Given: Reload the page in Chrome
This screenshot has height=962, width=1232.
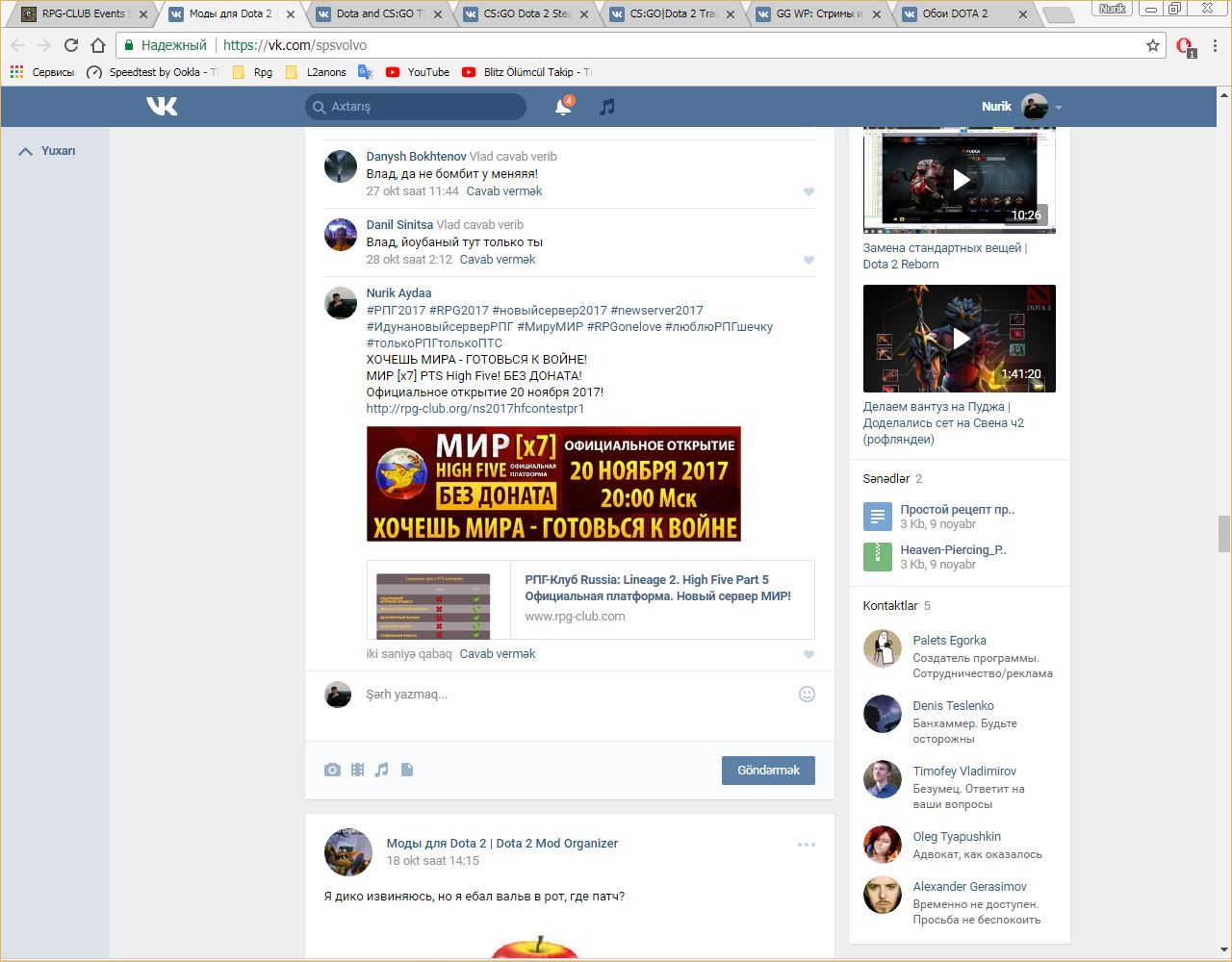Looking at the screenshot, I should (71, 45).
